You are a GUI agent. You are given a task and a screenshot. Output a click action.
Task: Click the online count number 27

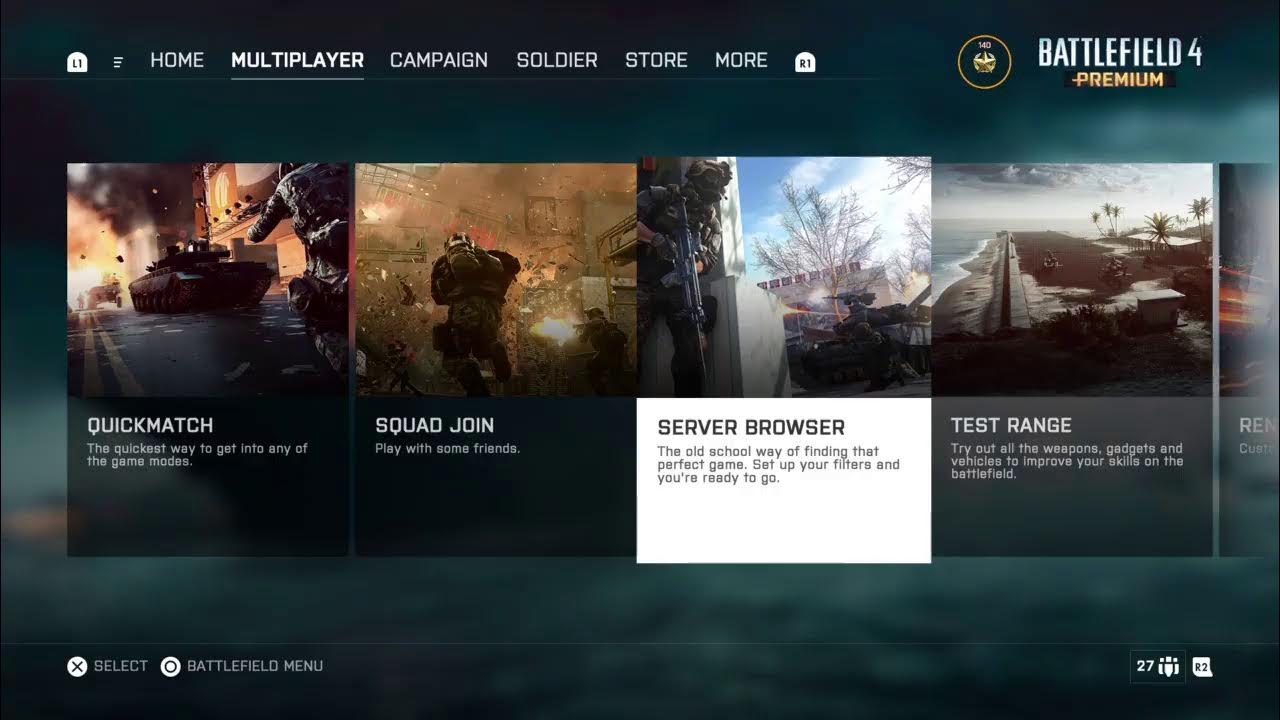point(1145,666)
